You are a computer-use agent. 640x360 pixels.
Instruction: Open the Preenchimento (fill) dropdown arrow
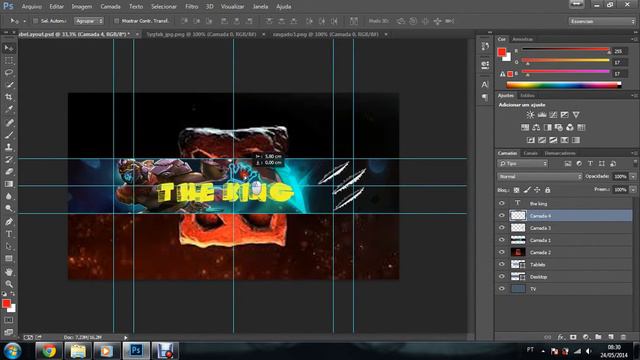(x=633, y=190)
